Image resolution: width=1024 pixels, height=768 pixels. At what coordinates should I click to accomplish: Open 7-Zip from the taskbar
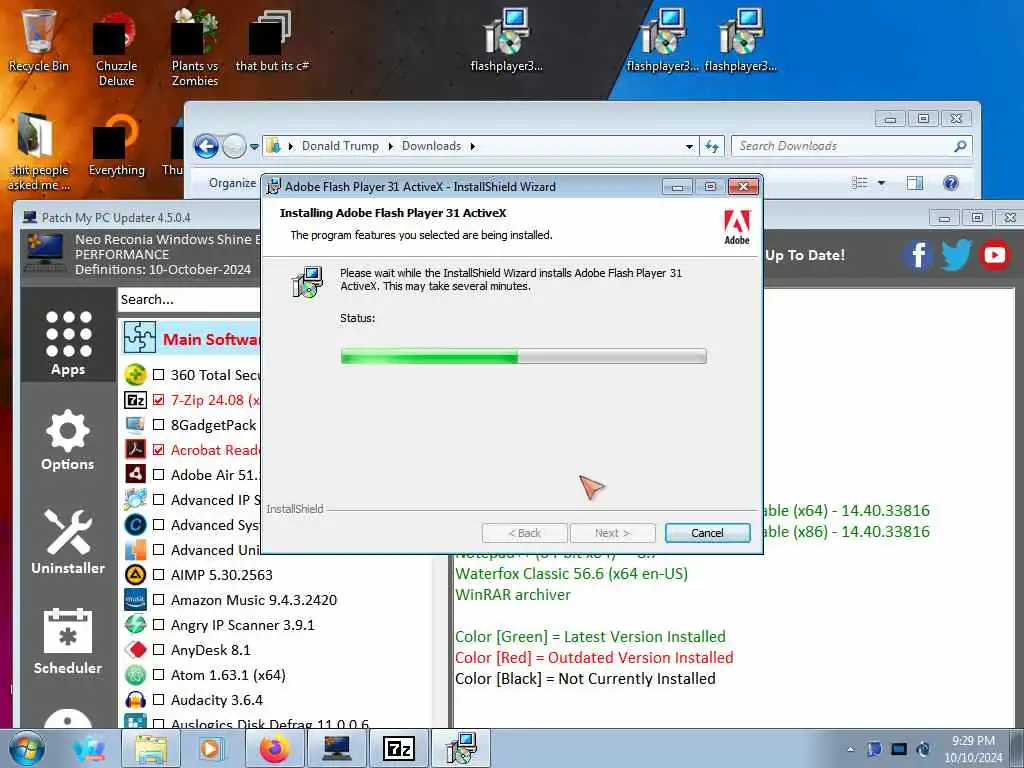click(399, 748)
